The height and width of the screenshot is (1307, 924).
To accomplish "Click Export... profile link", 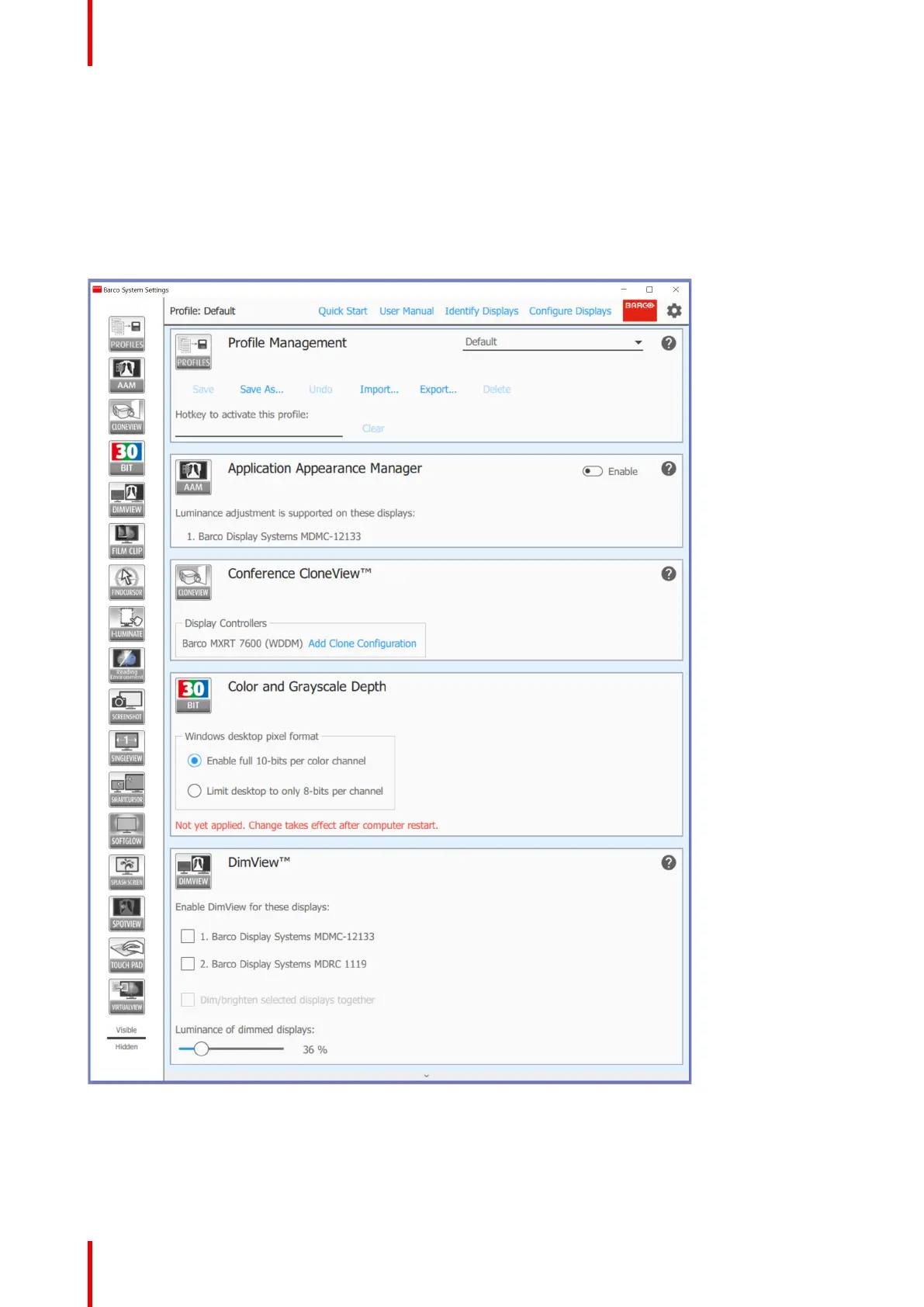I will [438, 390].
